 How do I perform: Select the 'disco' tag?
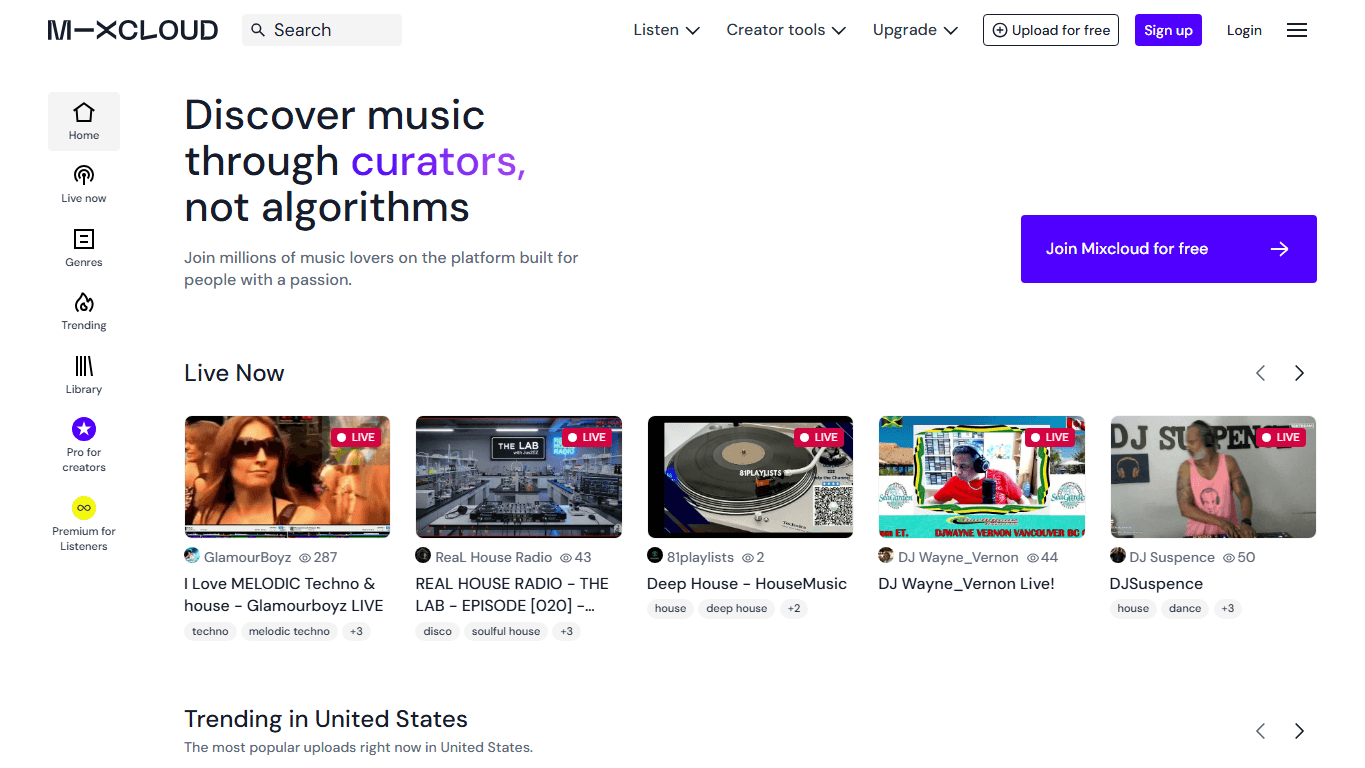coord(437,631)
